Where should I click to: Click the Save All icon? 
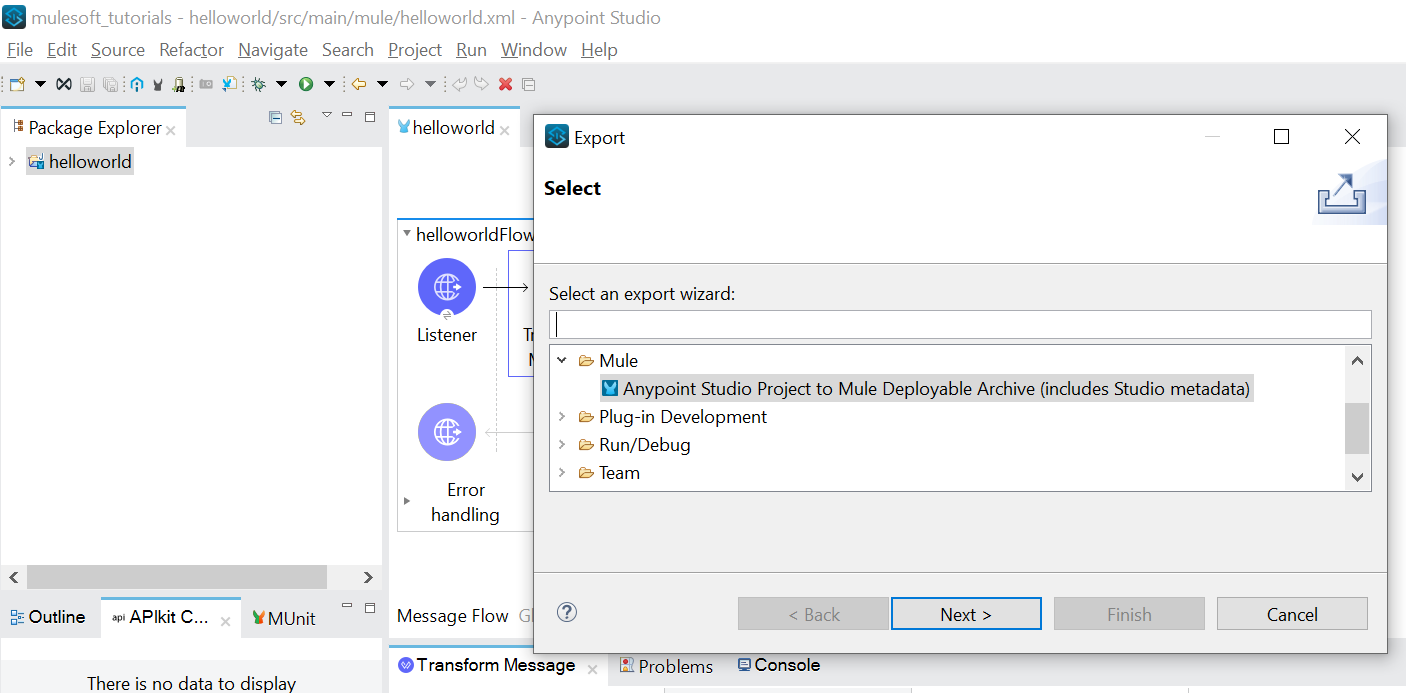click(x=110, y=83)
